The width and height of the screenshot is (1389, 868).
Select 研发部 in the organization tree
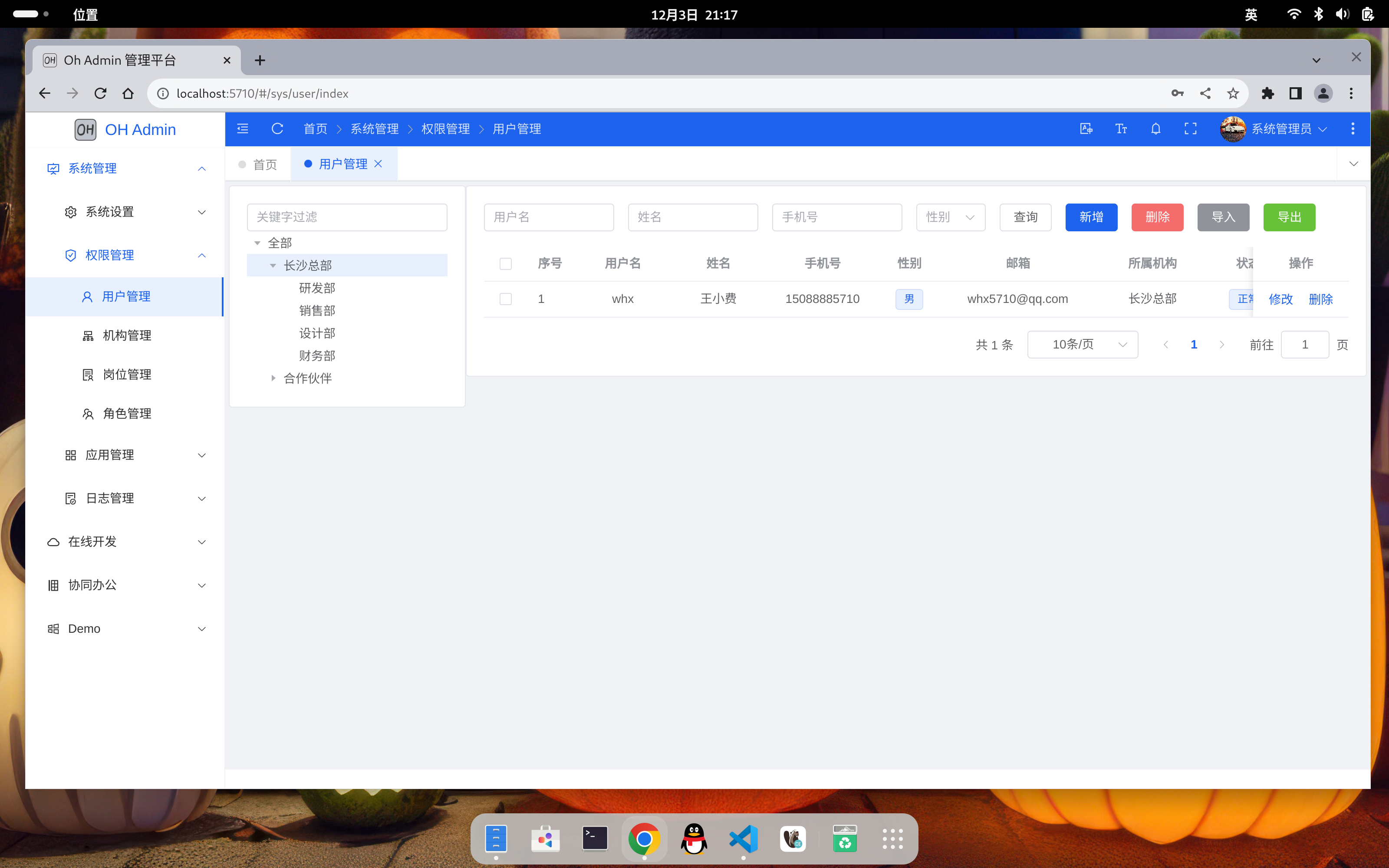click(317, 288)
